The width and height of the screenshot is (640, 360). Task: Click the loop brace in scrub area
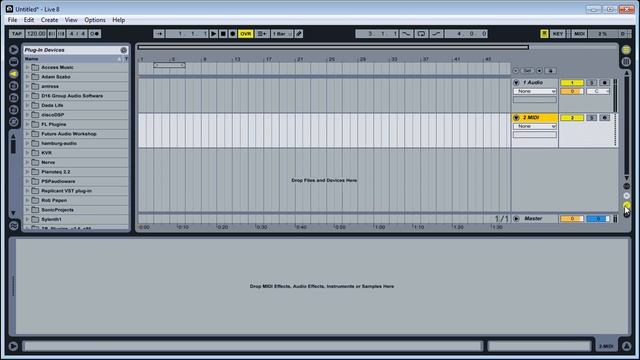click(169, 65)
